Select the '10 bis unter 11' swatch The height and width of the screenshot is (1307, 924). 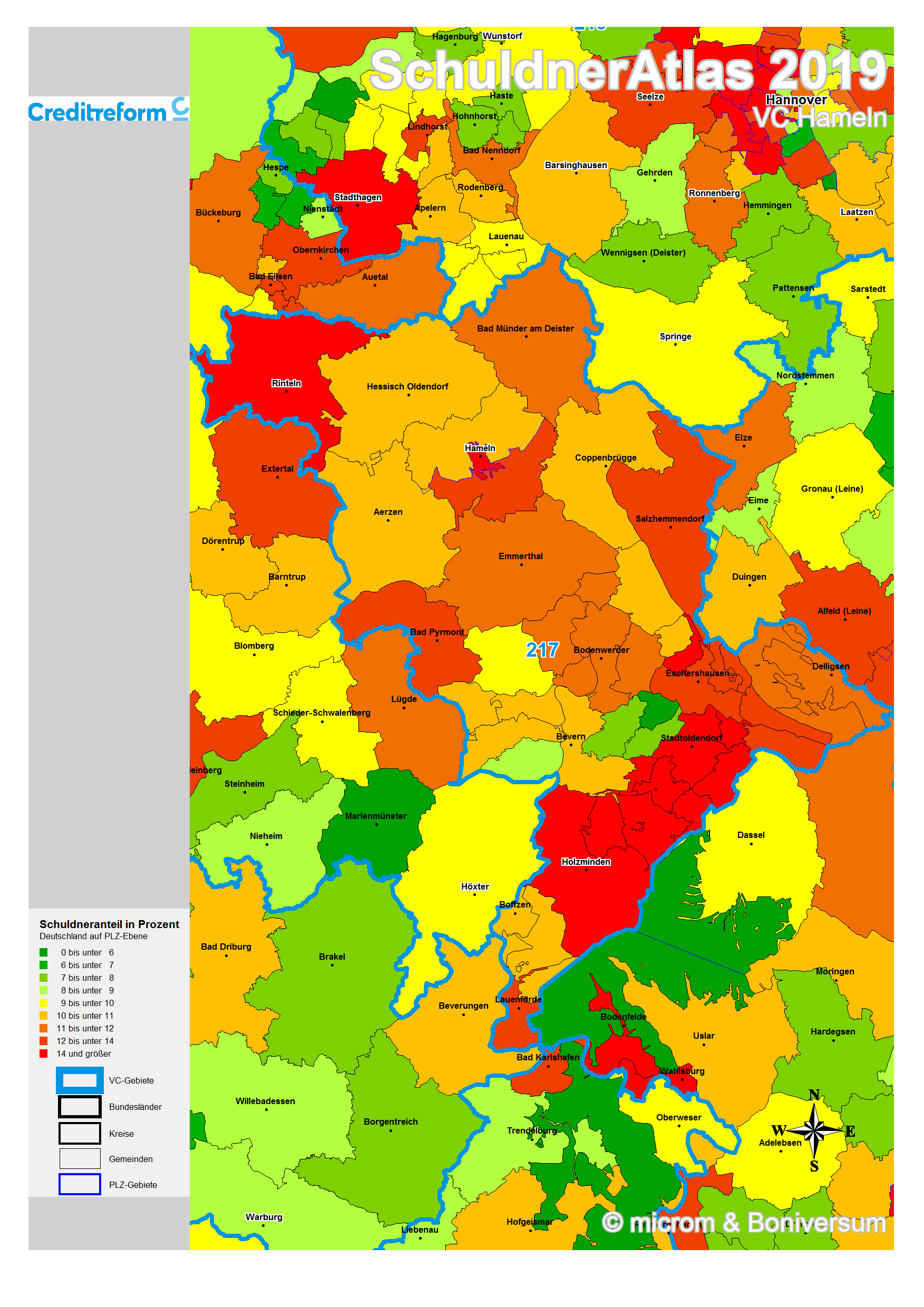(43, 1015)
